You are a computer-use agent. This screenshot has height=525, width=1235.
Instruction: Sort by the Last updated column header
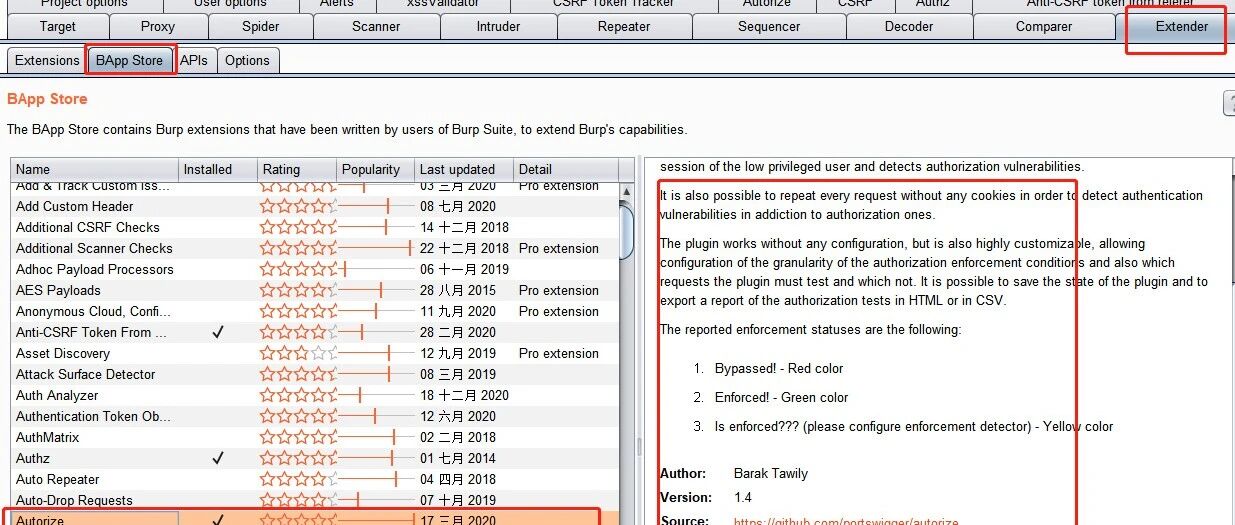pyautogui.click(x=464, y=169)
